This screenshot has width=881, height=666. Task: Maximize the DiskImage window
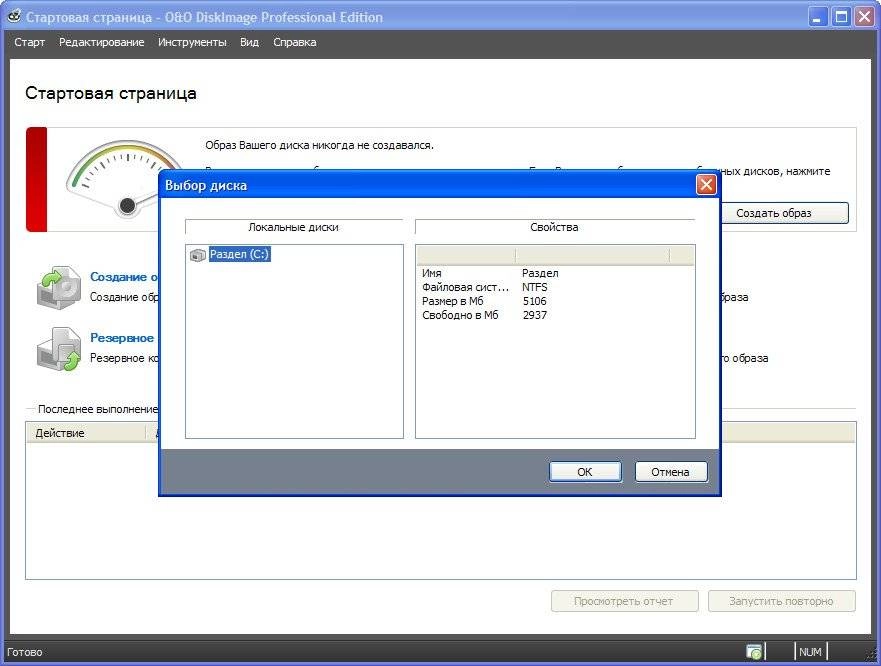point(841,17)
